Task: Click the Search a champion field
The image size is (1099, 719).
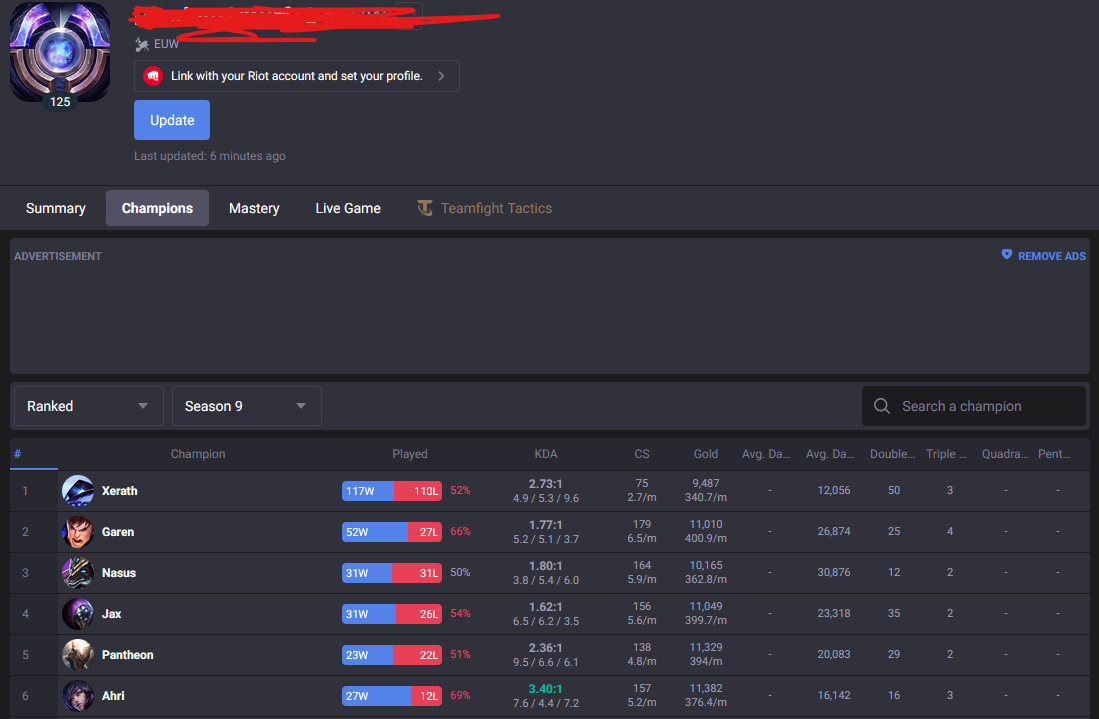Action: 974,406
